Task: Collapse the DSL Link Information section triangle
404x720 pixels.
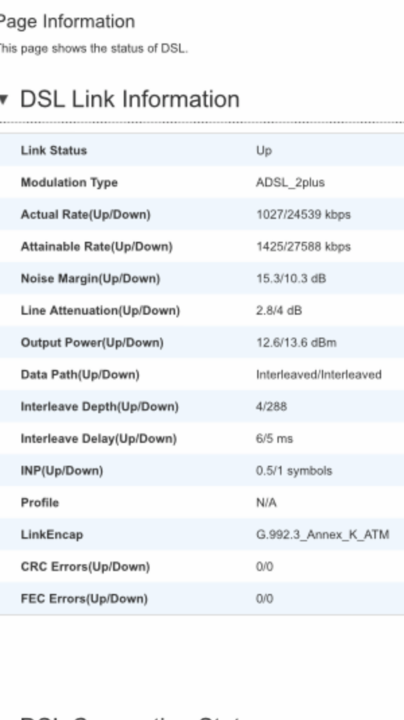Action: pos(4,99)
